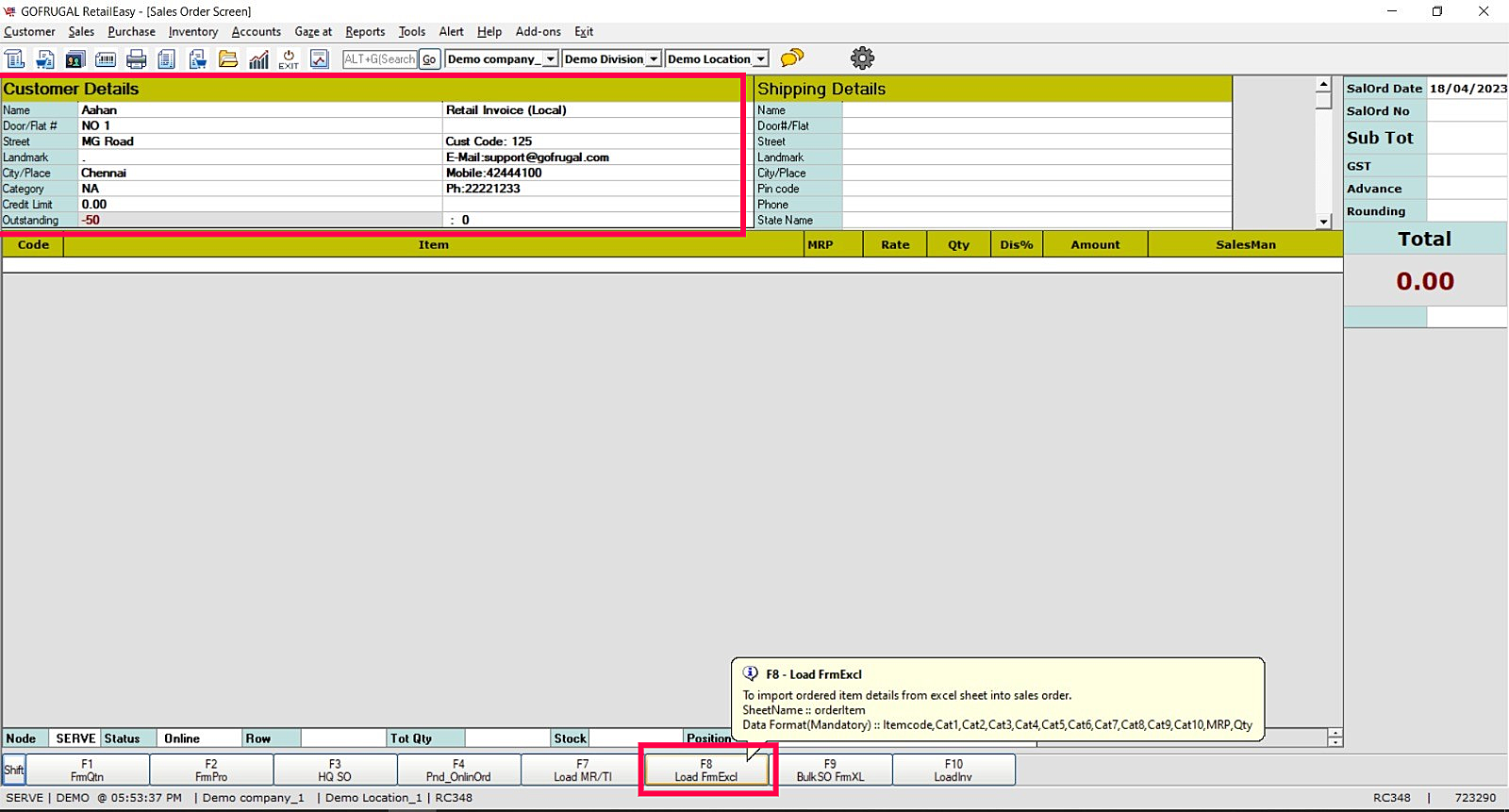Open the settings gear icon
The image size is (1509, 812).
pyautogui.click(x=862, y=58)
